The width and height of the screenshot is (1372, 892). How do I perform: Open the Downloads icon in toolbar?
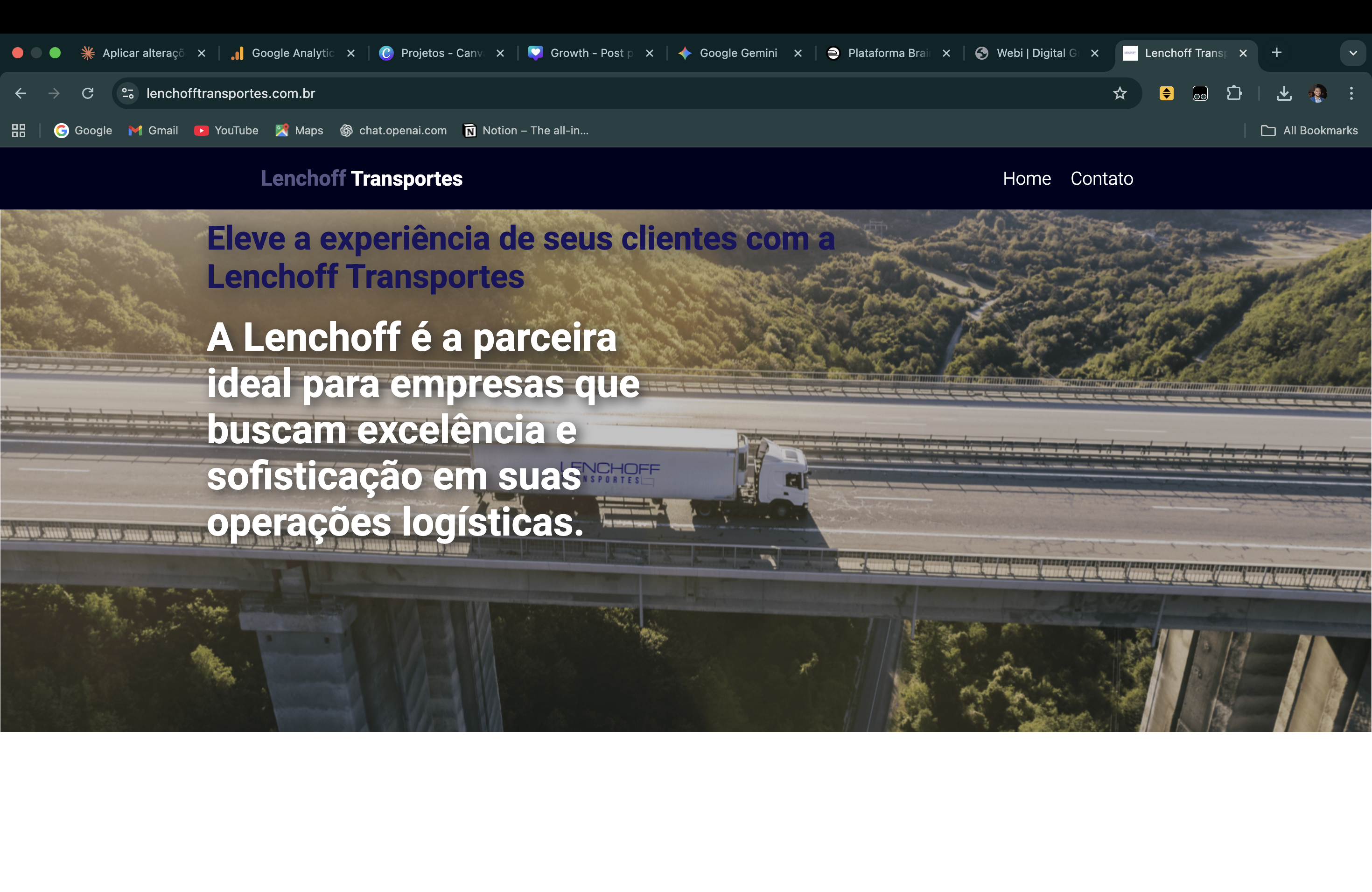(1284, 93)
